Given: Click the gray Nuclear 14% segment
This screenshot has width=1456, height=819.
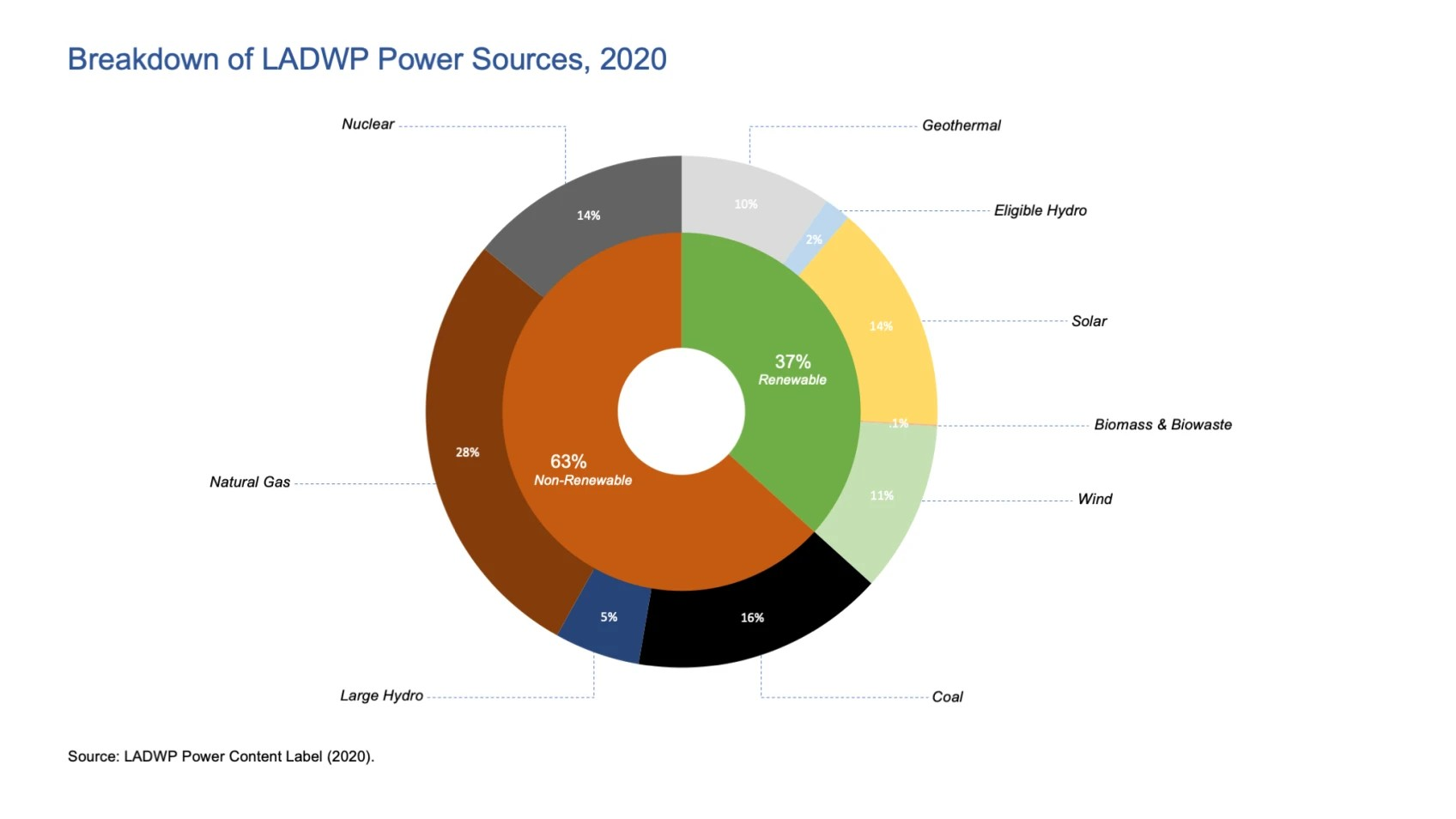Looking at the screenshot, I should tap(588, 215).
